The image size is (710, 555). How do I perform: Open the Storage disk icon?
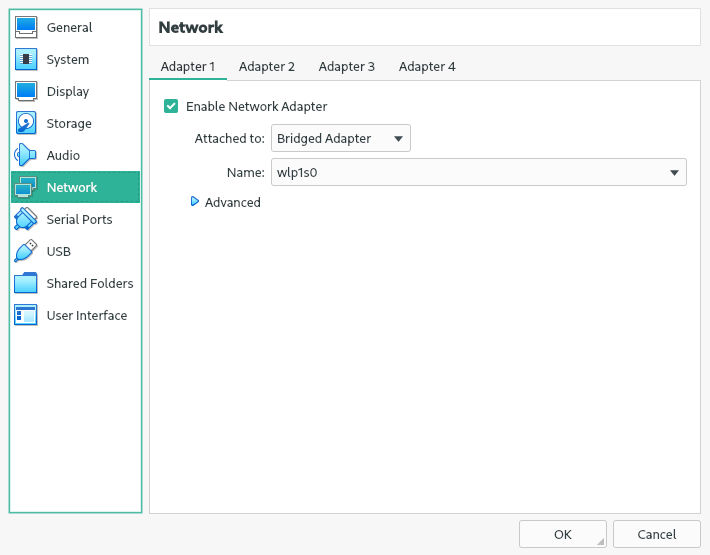click(x=26, y=123)
